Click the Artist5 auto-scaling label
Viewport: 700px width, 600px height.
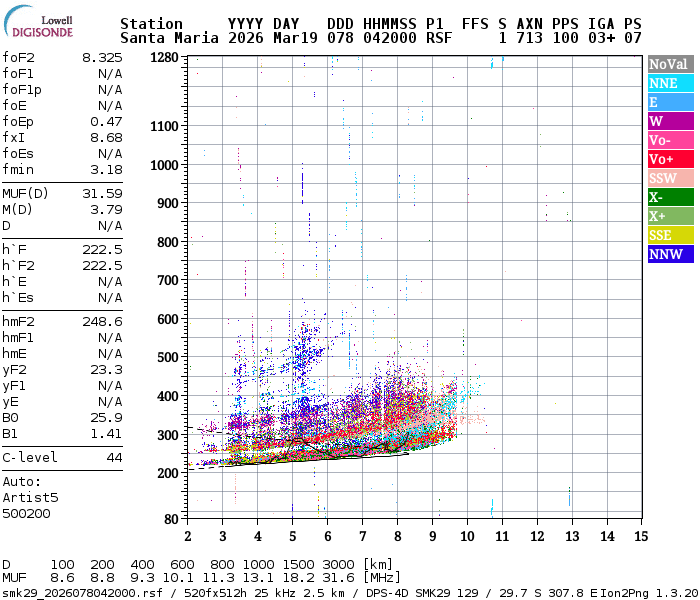click(30, 498)
